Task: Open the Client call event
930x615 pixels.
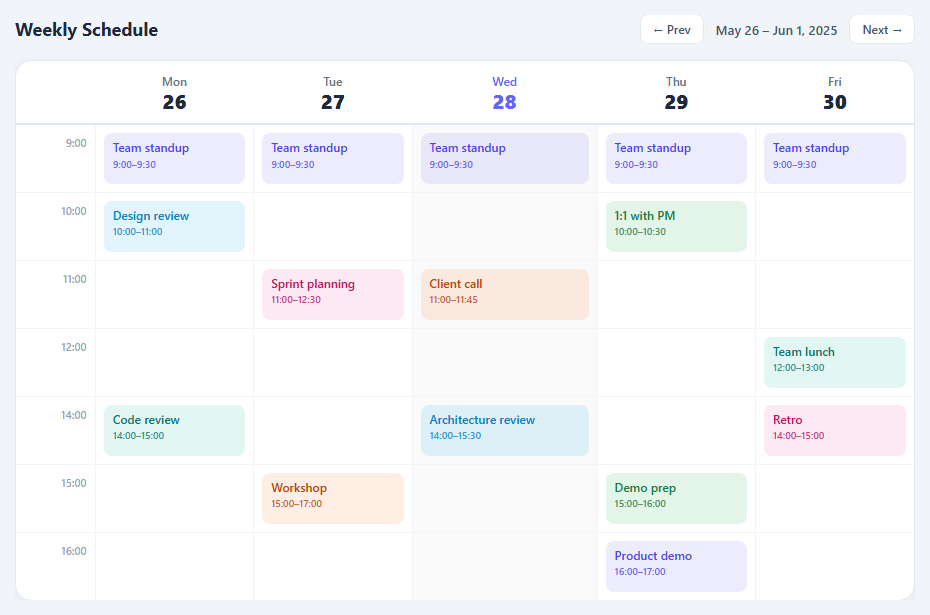Action: pos(505,294)
